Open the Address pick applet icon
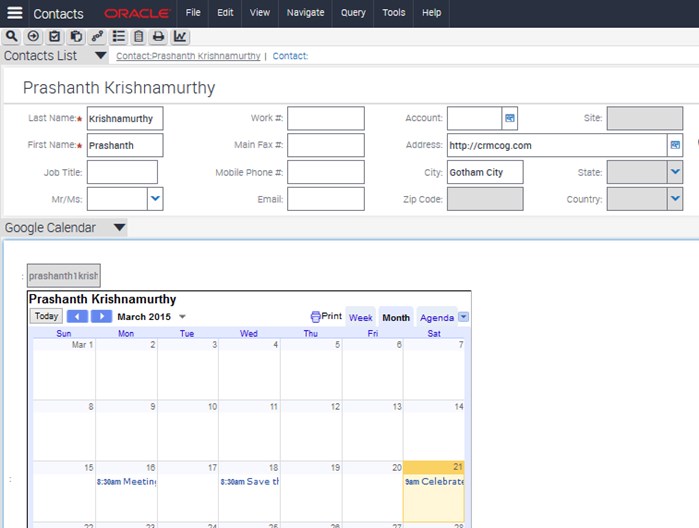The width and height of the screenshot is (699, 528). tap(675, 145)
